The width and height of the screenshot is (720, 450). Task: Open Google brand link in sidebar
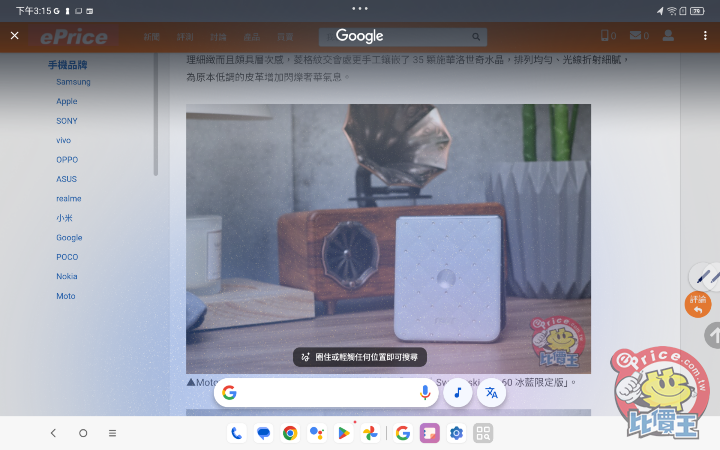(69, 238)
